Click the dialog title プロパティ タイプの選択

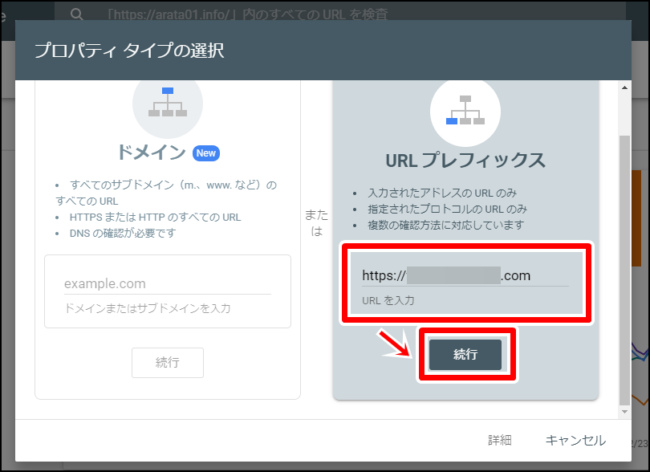click(129, 51)
